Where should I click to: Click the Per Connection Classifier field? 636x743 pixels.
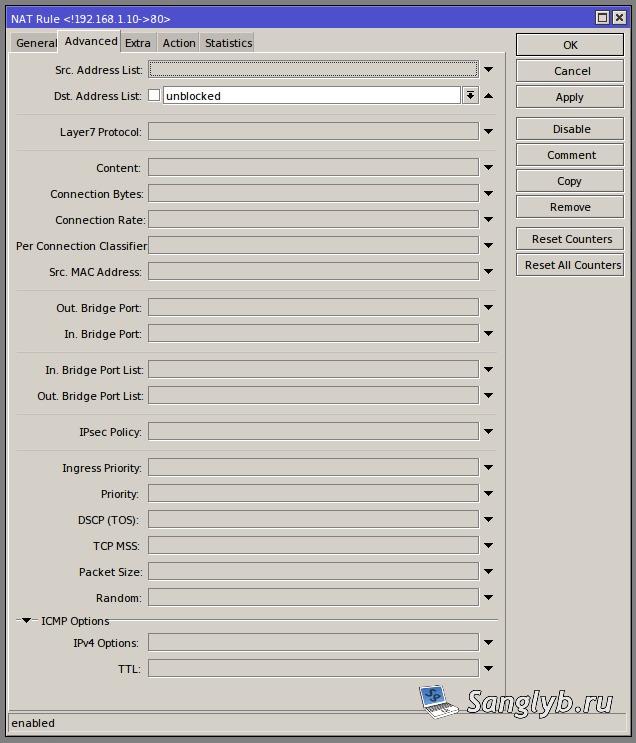[x=313, y=245]
